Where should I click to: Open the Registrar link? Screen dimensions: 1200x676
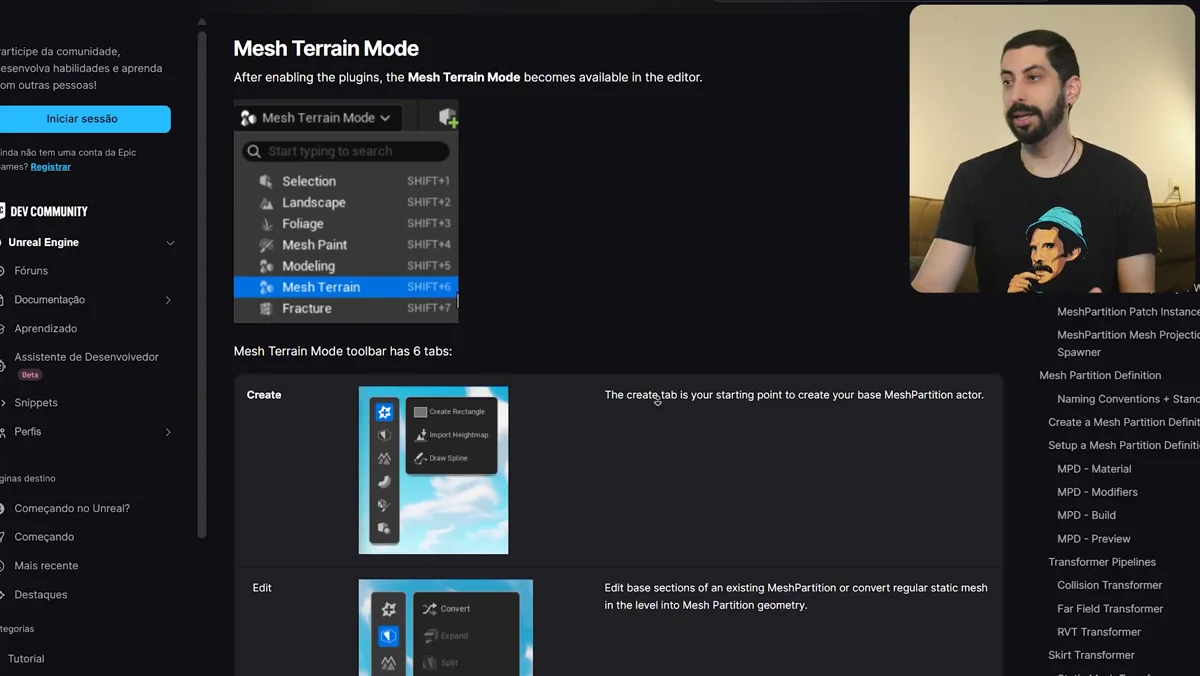[50, 167]
